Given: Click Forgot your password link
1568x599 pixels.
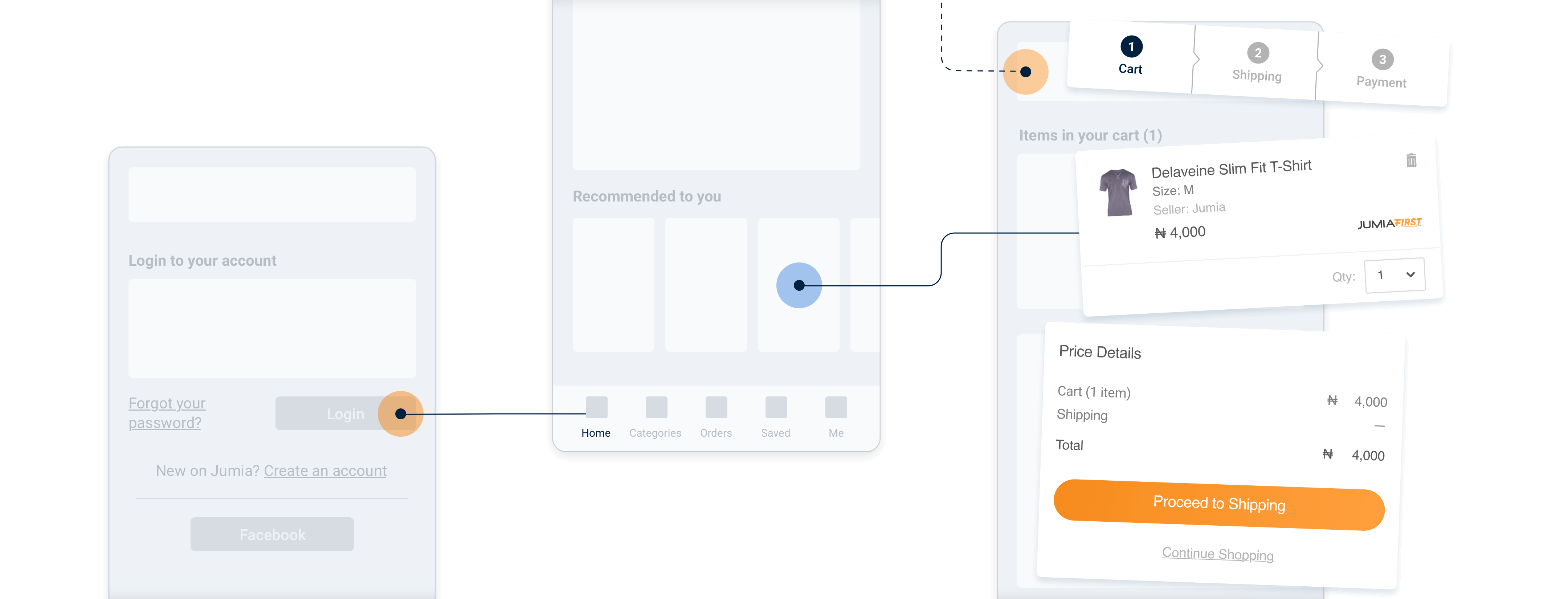Looking at the screenshot, I should point(166,413).
